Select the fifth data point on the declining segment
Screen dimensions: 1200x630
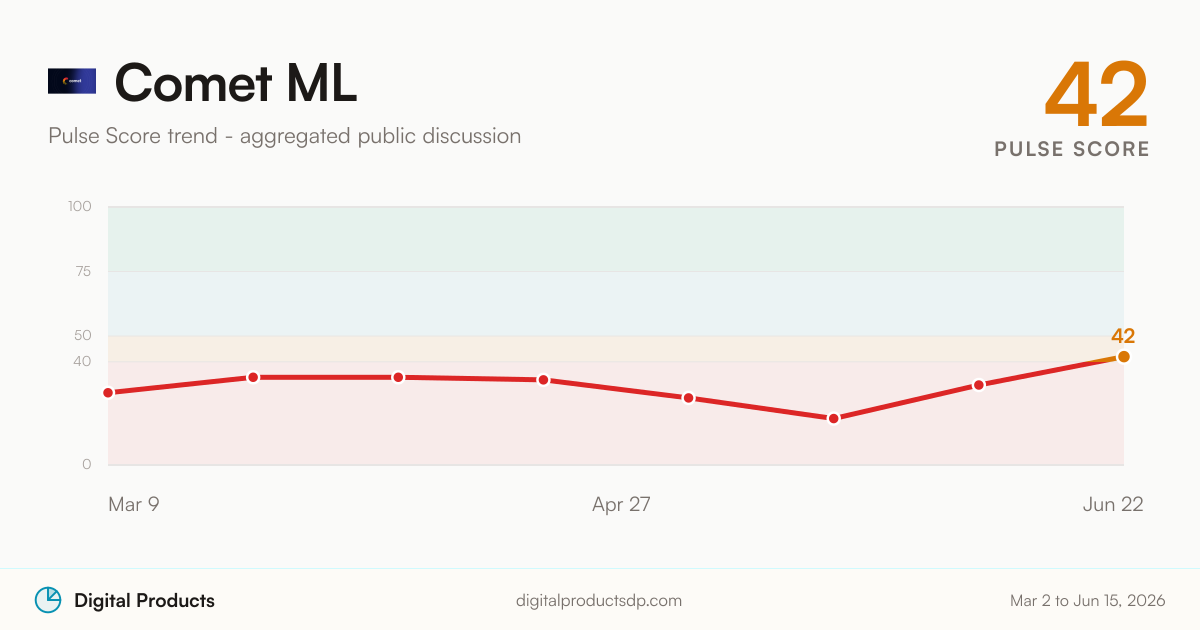(688, 398)
